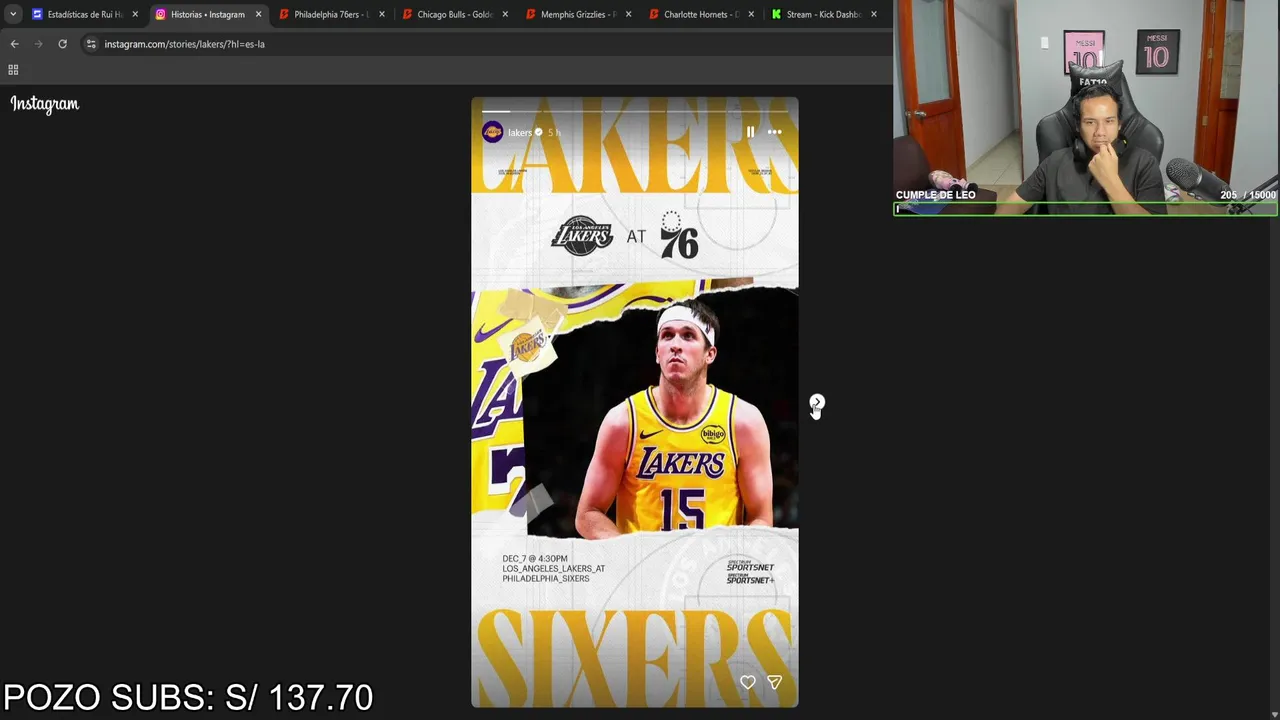
Task: Close the Stream Kick Dashboard tab
Action: [x=874, y=14]
